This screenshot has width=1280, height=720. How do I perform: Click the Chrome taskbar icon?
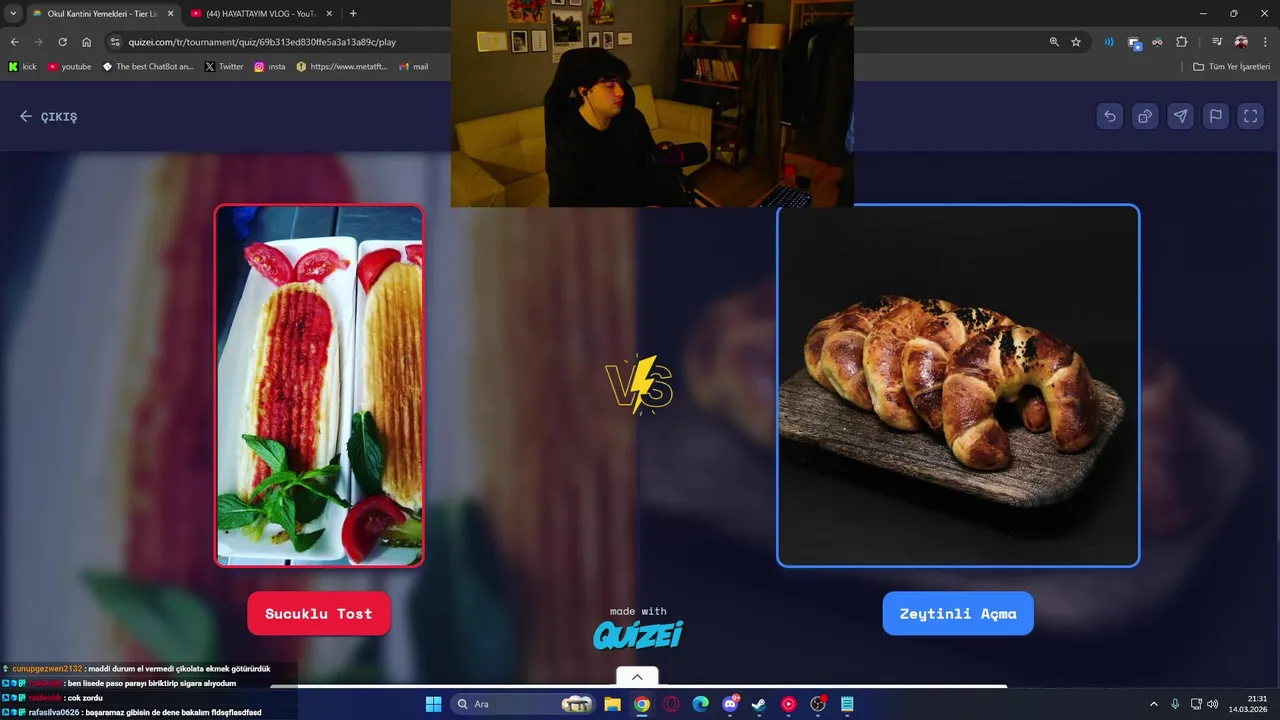click(642, 704)
